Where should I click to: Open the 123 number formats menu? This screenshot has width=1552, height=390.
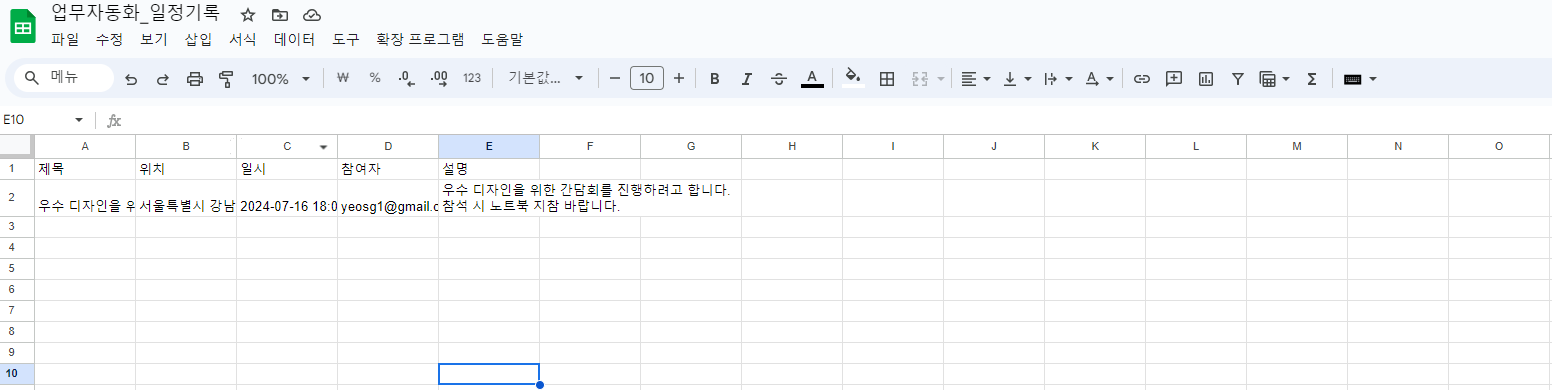click(472, 78)
